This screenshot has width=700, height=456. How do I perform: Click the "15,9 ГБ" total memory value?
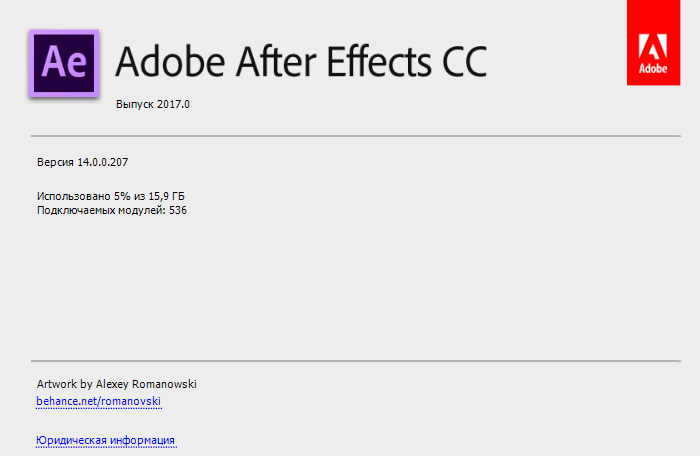click(x=168, y=197)
